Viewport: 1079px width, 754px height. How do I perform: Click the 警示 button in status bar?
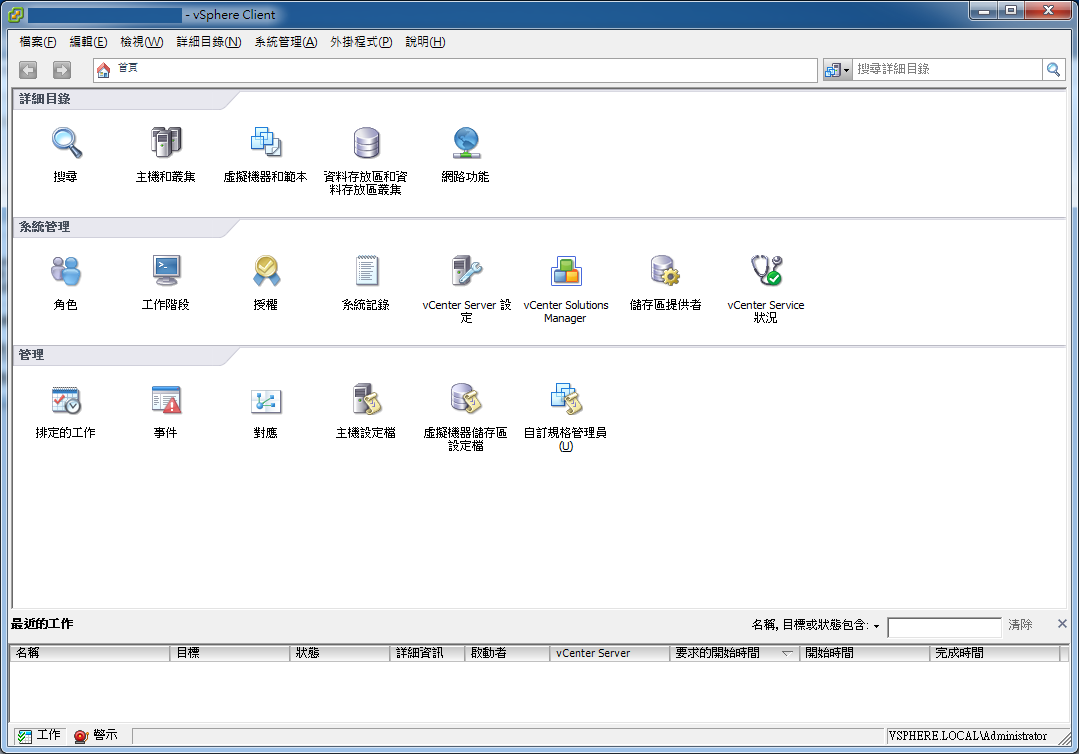[x=96, y=735]
